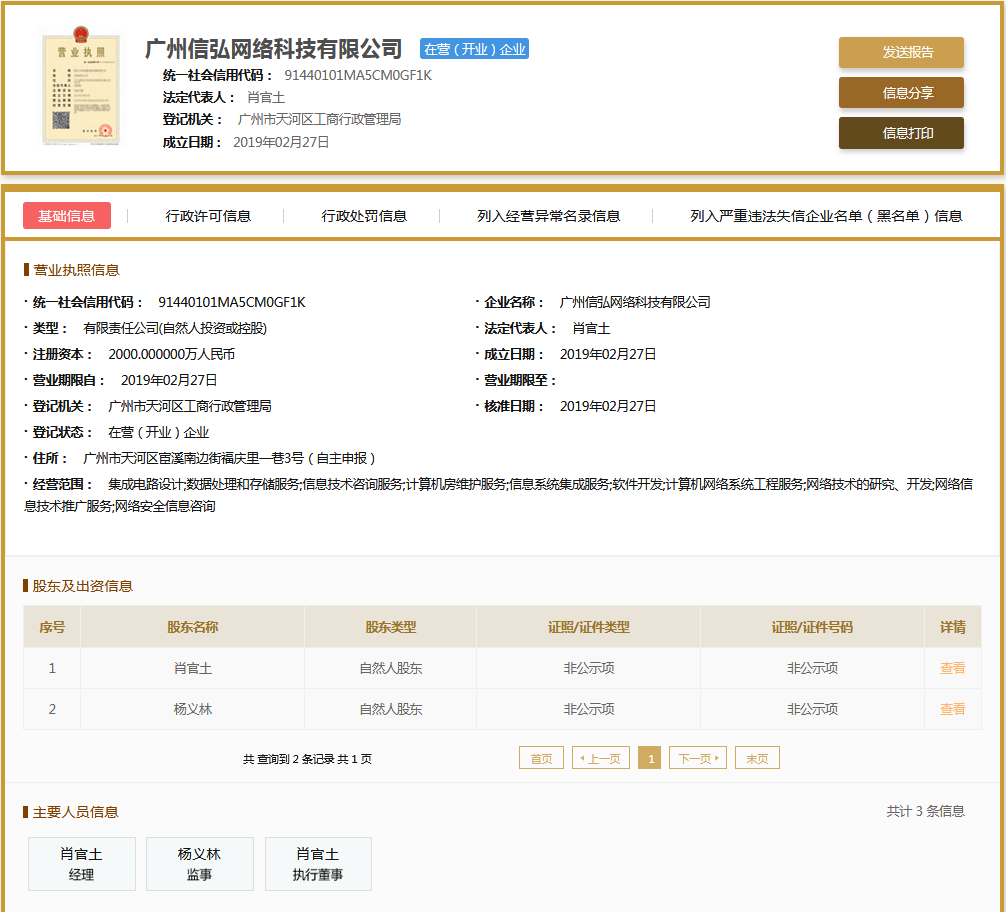Jump to last page with 末页
Screen dimensions: 1006x912
(757, 759)
